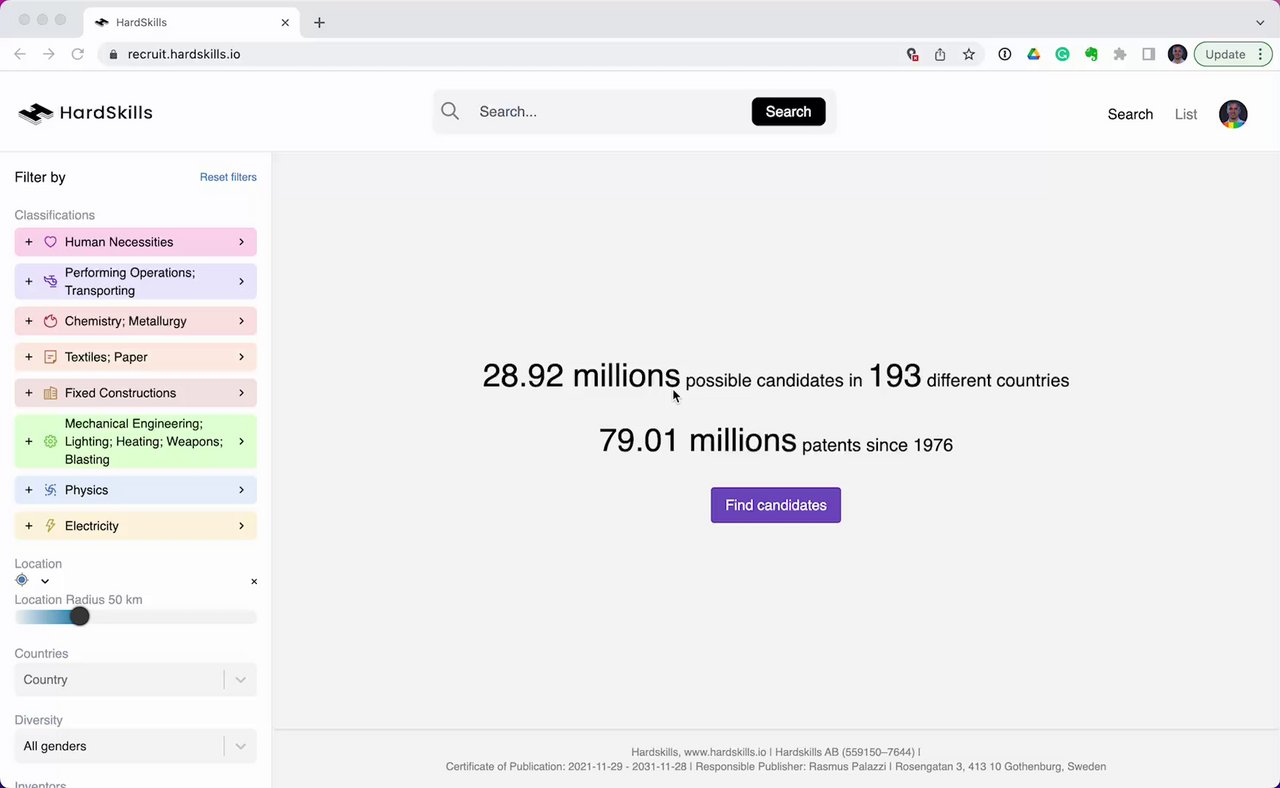Screen dimensions: 1280x788
Task: Click the Google Drive extension icon
Action: tap(1034, 55)
